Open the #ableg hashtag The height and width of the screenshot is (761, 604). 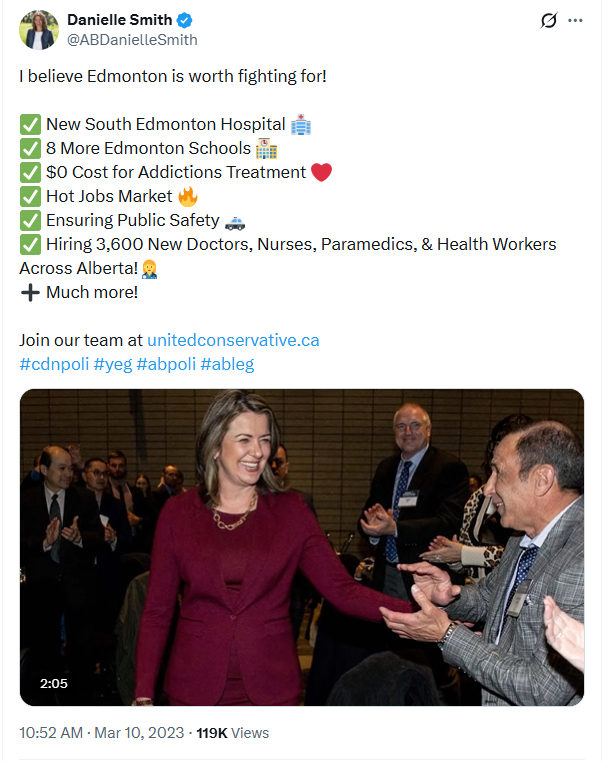227,364
